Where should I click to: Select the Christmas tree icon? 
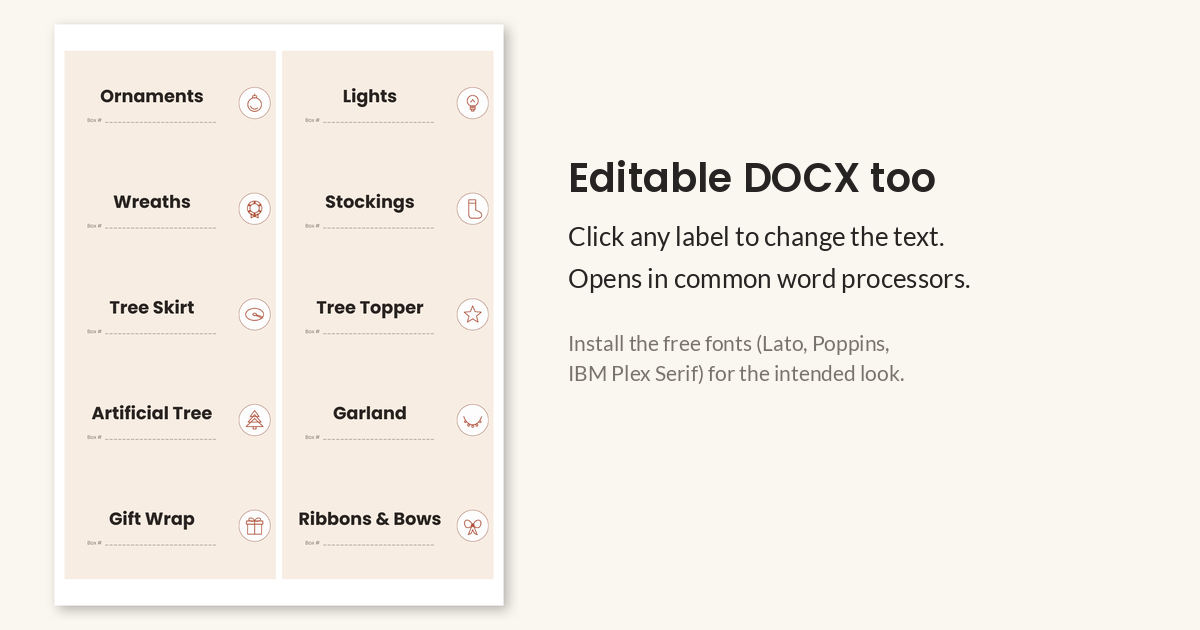pos(255,420)
